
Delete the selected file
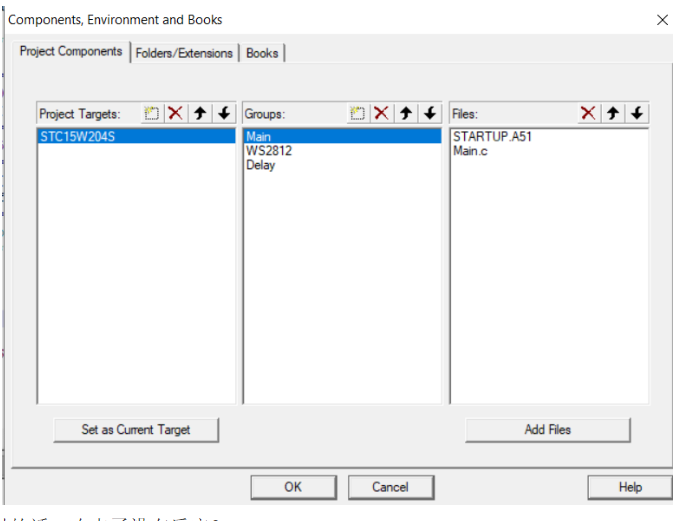(588, 113)
